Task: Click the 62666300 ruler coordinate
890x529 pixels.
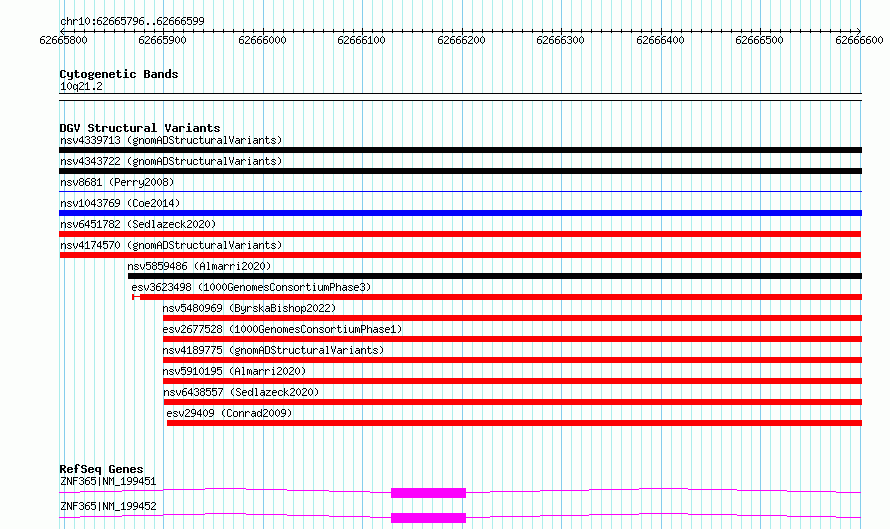Action: pyautogui.click(x=560, y=40)
